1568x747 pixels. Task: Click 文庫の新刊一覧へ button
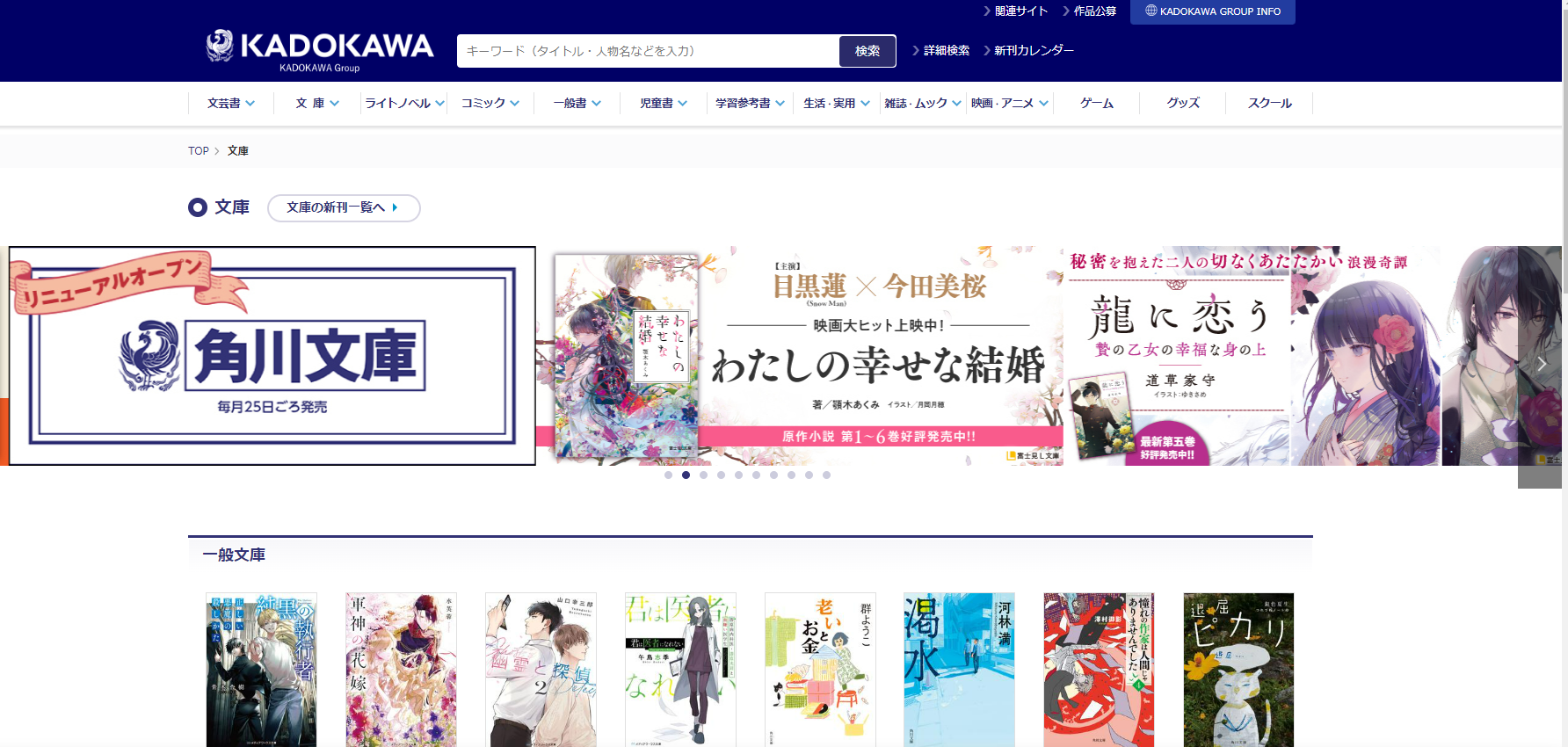(344, 208)
